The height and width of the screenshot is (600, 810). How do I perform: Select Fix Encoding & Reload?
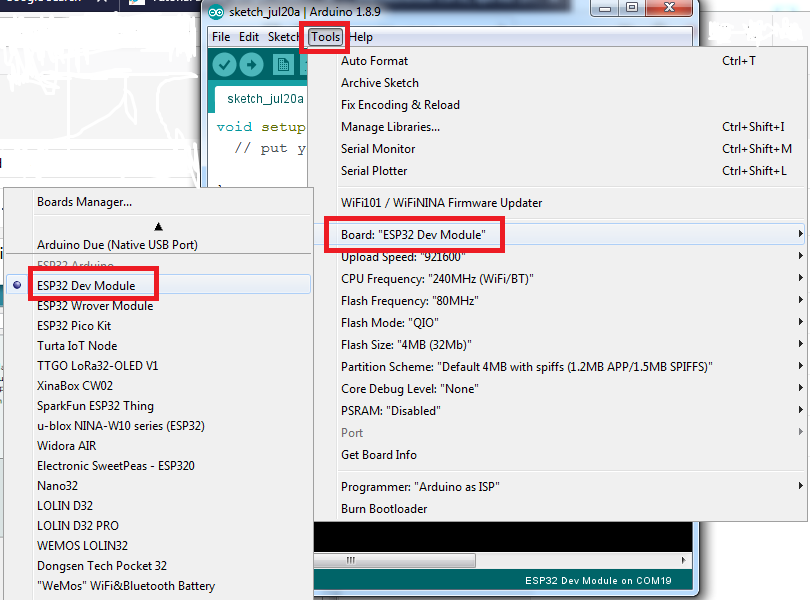[x=569, y=105]
